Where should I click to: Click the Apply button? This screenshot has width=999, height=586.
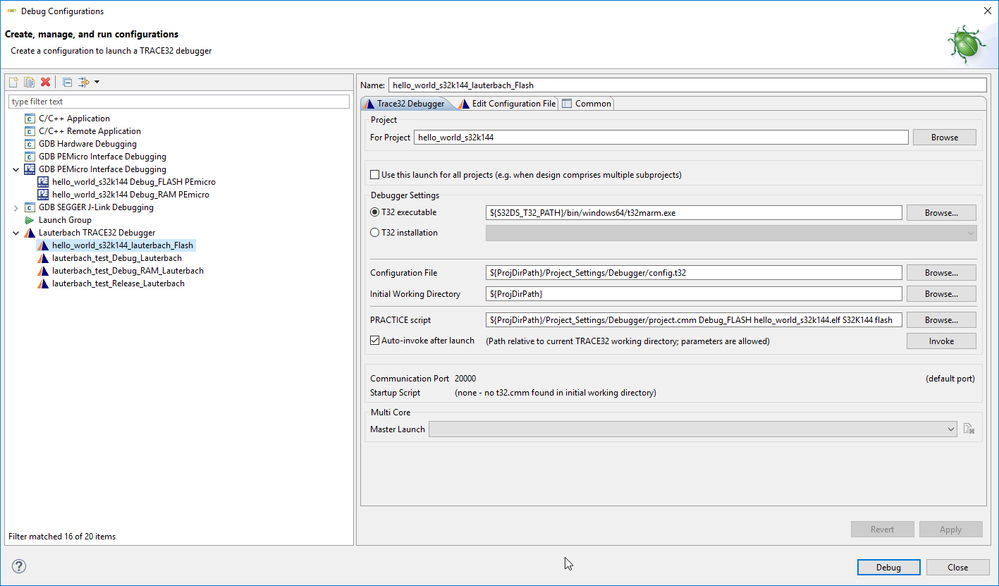(x=950, y=529)
